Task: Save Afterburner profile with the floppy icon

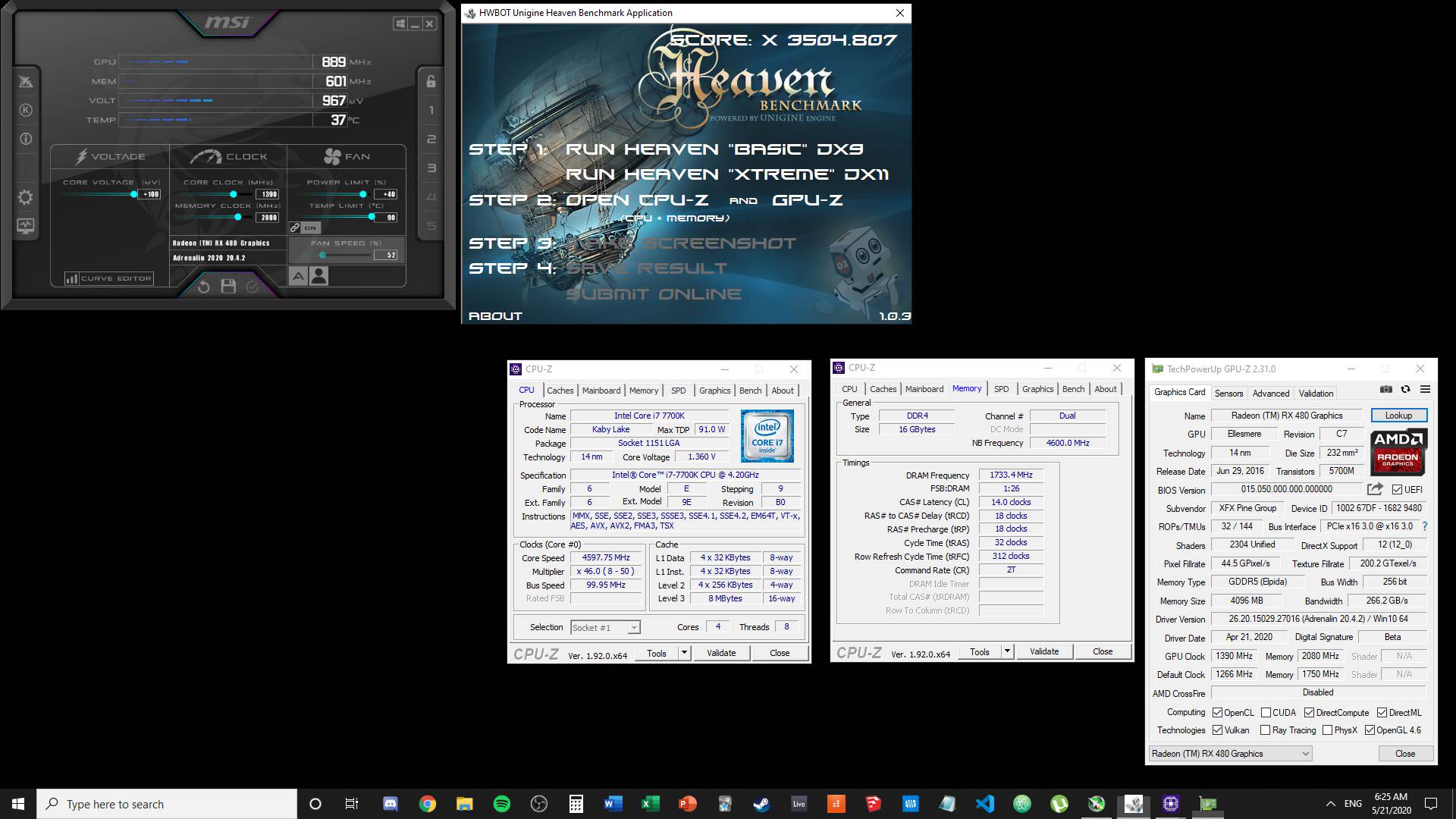Action: coord(228,287)
